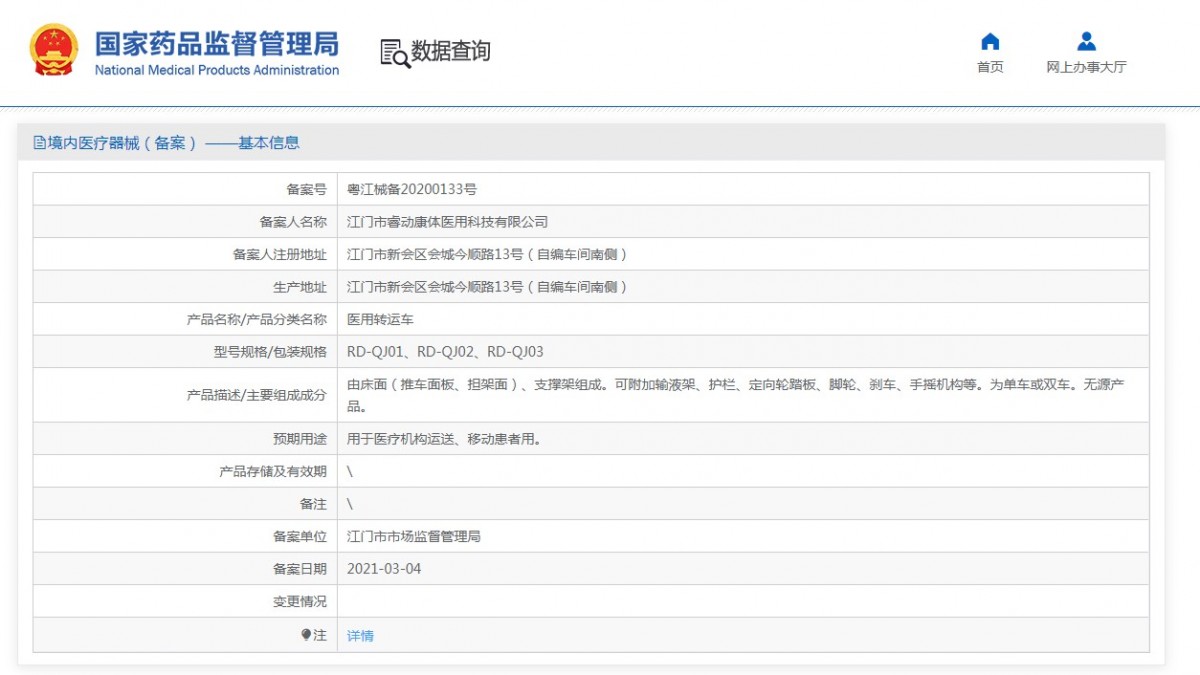Image resolution: width=1200 pixels, height=675 pixels.
Task: Click the model spec RD-QJ01、RD-QJ02、RD-QJ03
Action: click(445, 352)
